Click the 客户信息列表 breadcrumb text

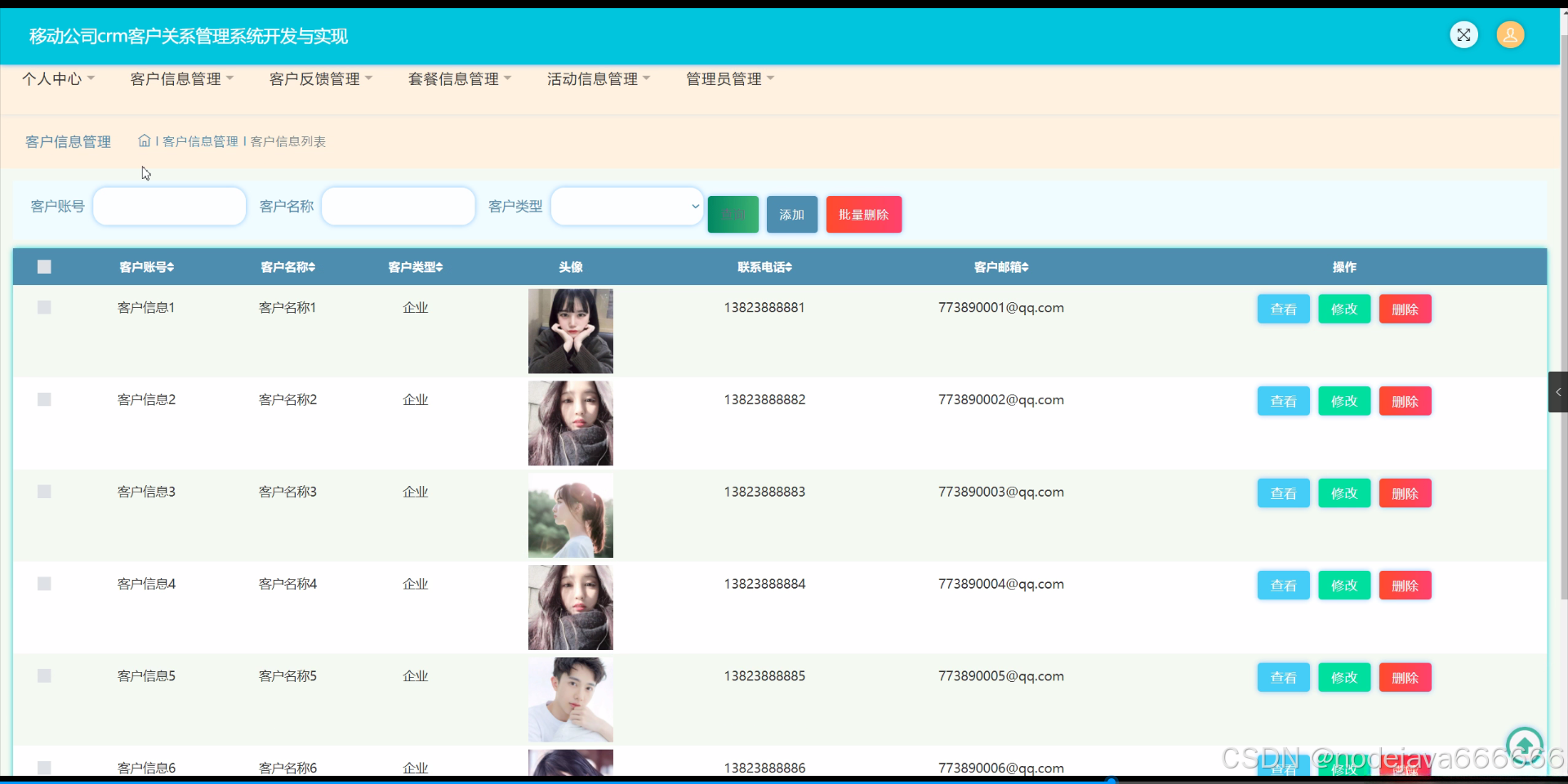288,141
